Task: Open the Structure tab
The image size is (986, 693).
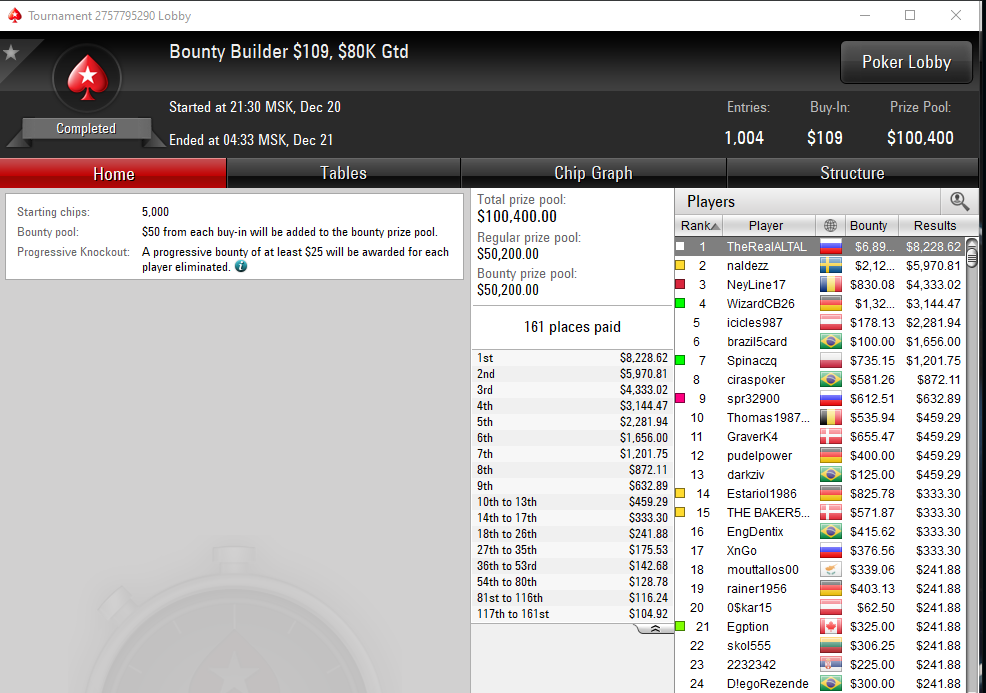Action: [852, 173]
